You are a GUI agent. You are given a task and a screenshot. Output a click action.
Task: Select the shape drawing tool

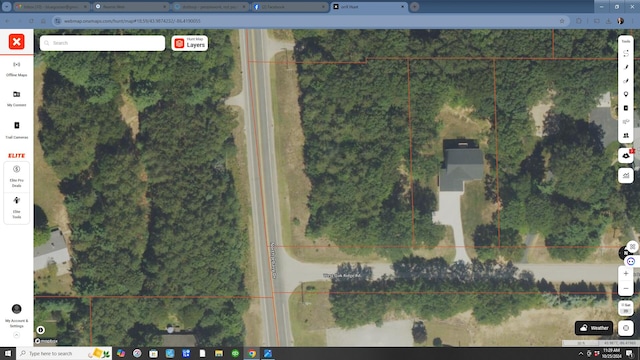626,81
